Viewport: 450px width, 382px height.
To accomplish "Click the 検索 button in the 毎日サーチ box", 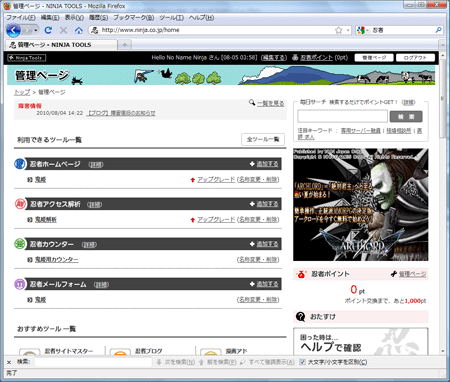I will [x=406, y=116].
